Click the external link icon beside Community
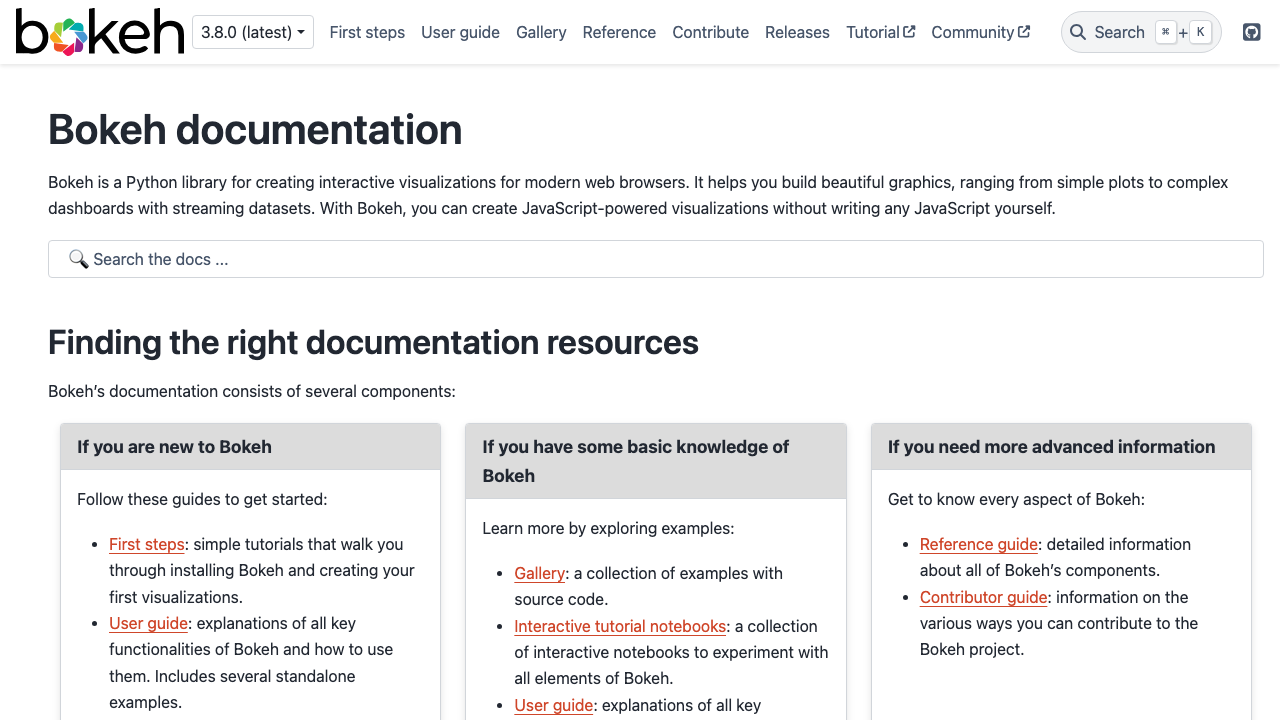The height and width of the screenshot is (720, 1280). (1024, 32)
